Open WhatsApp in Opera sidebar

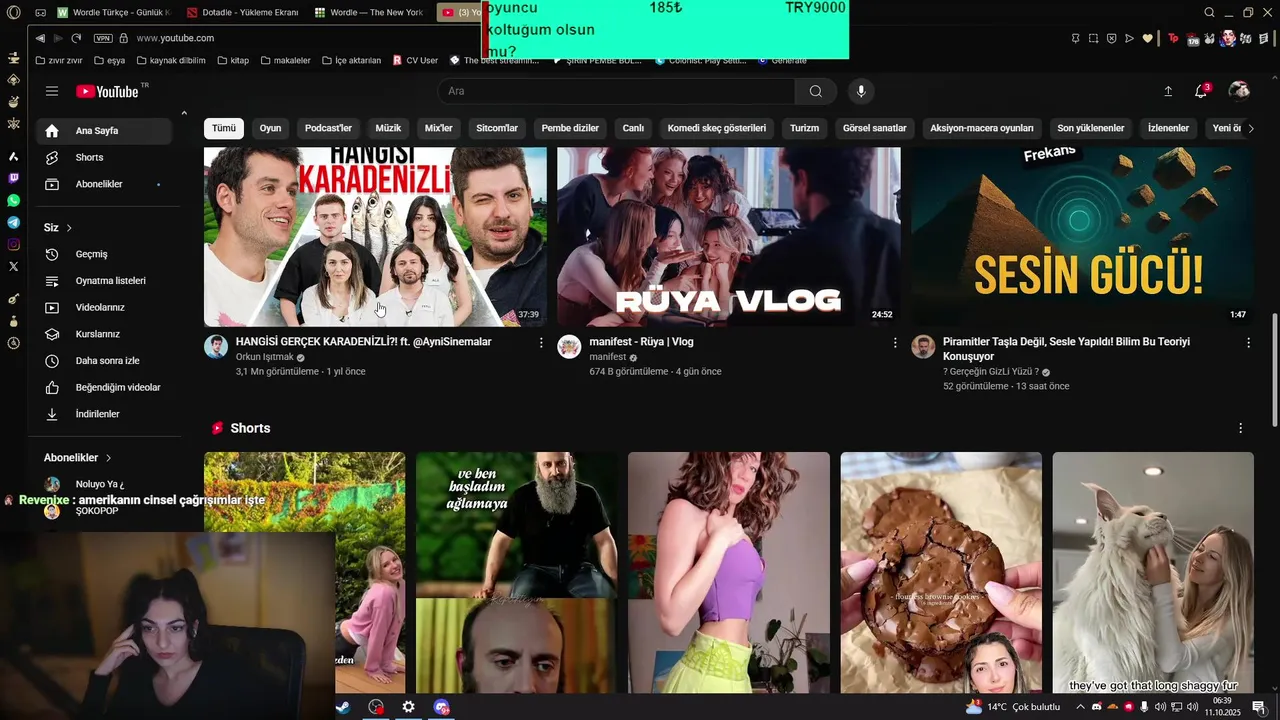coord(13,200)
